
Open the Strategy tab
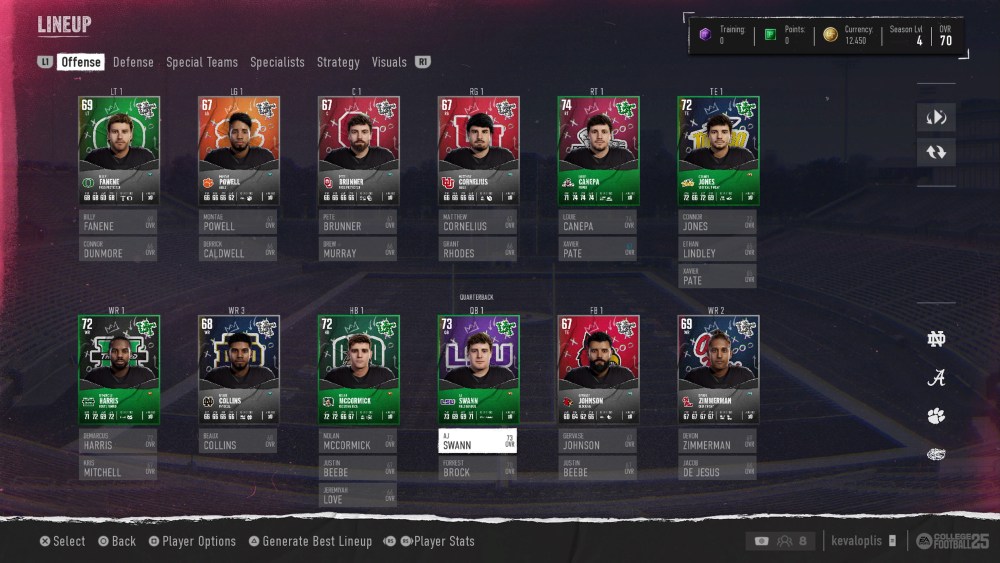(338, 62)
